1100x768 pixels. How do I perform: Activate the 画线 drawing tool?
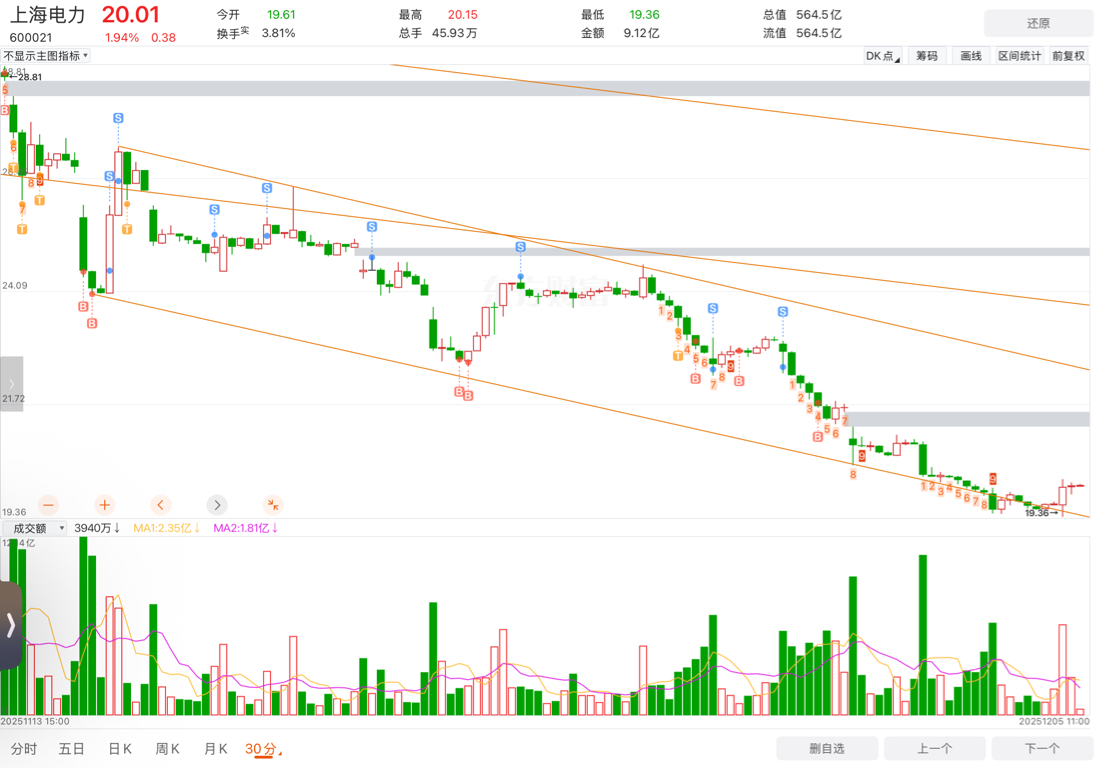pyautogui.click(x=971, y=56)
